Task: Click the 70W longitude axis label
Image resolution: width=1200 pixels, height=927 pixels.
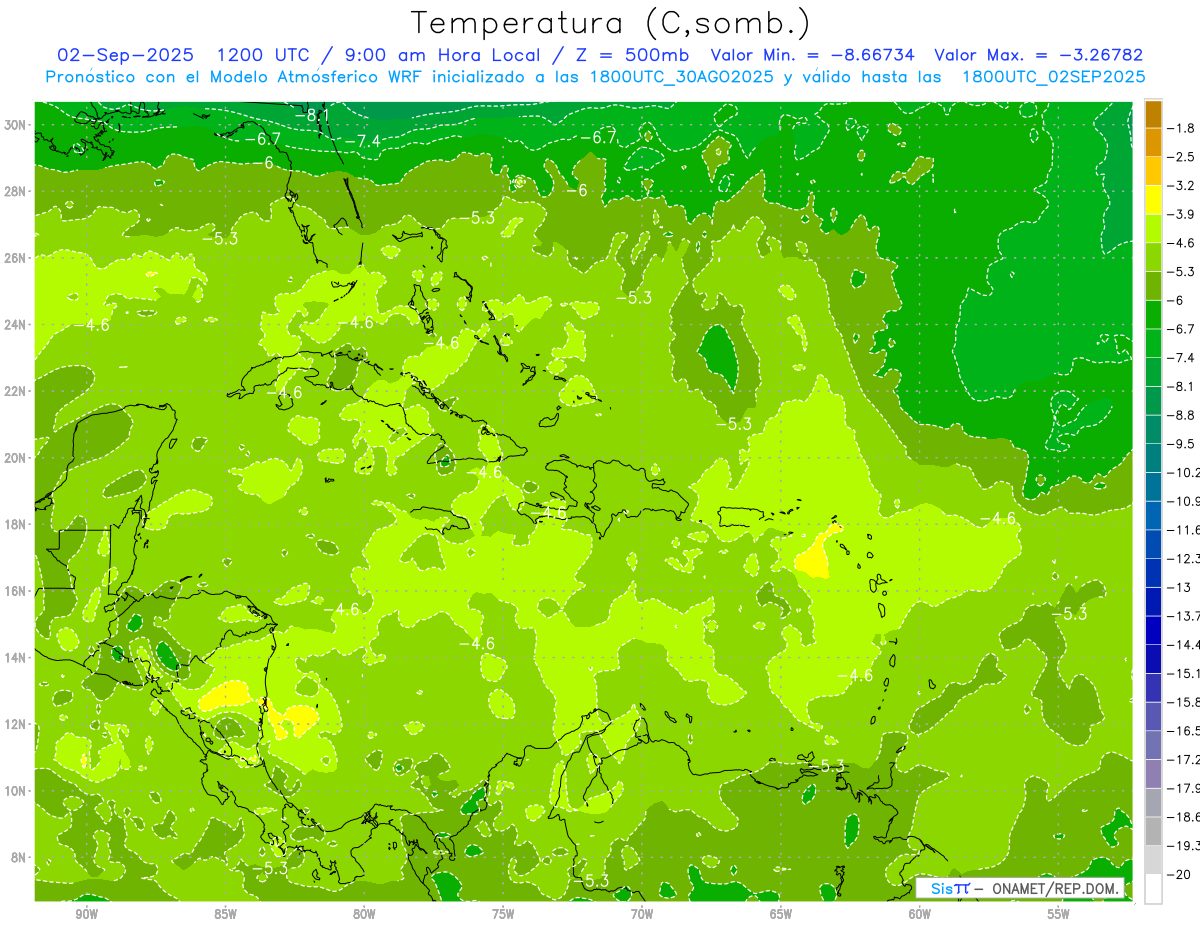Action: click(x=642, y=915)
